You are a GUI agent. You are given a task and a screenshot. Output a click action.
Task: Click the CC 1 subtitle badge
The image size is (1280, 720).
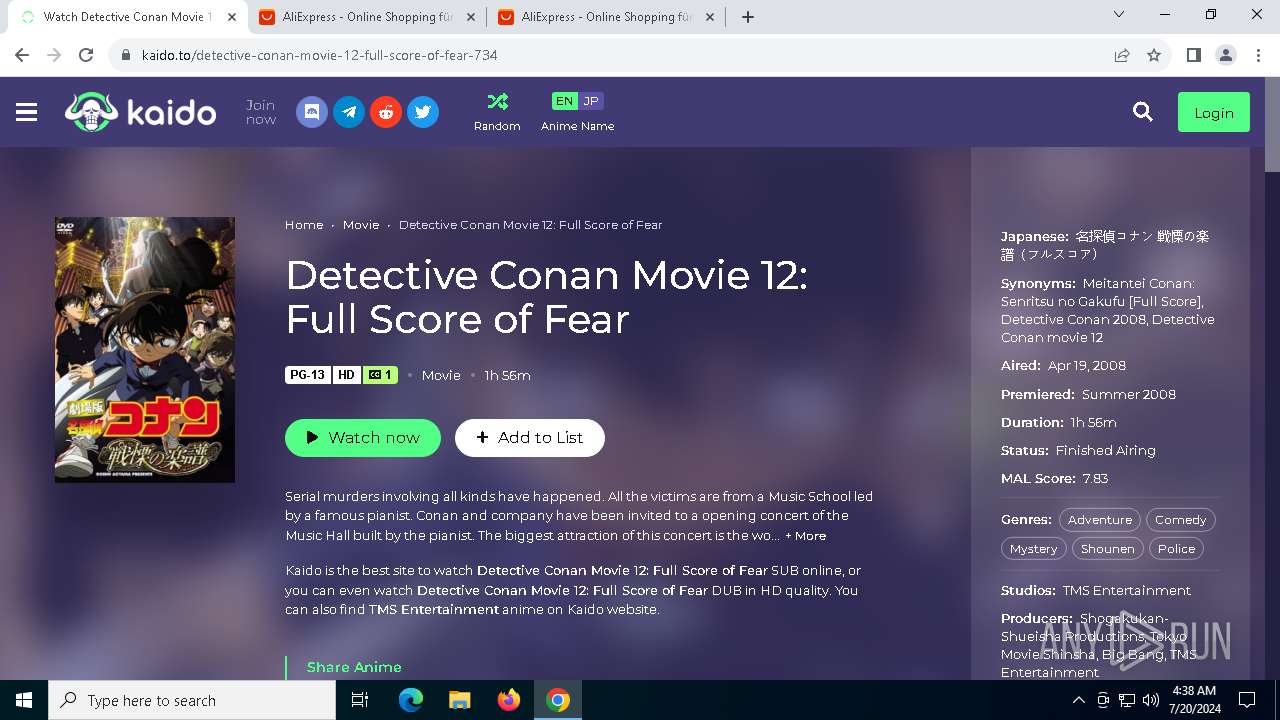[380, 375]
